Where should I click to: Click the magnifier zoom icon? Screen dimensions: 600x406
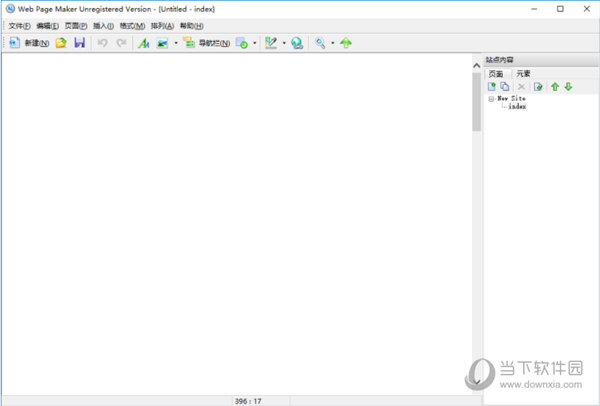[x=320, y=43]
